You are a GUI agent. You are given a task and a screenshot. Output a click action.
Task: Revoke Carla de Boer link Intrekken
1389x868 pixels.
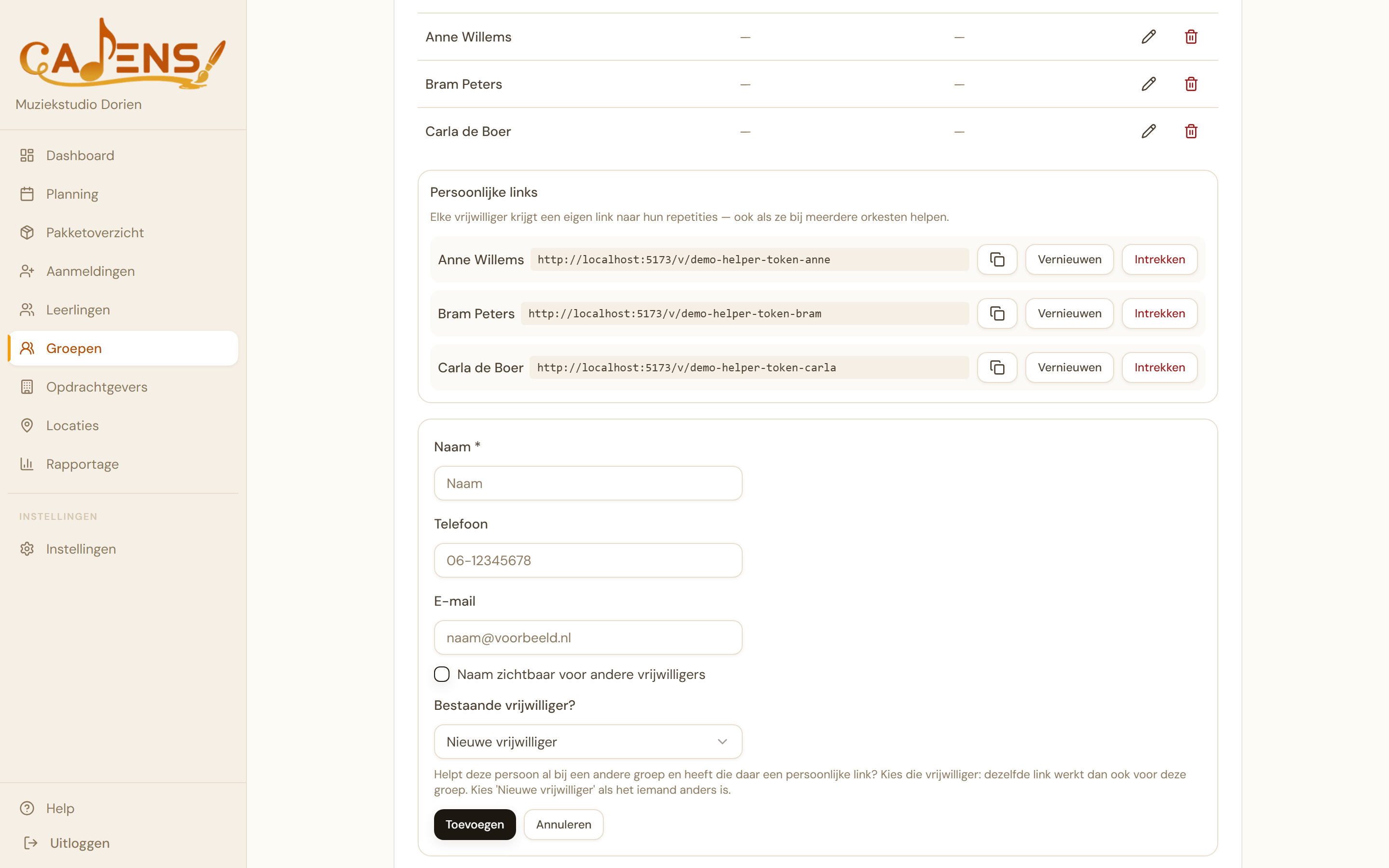point(1159,367)
